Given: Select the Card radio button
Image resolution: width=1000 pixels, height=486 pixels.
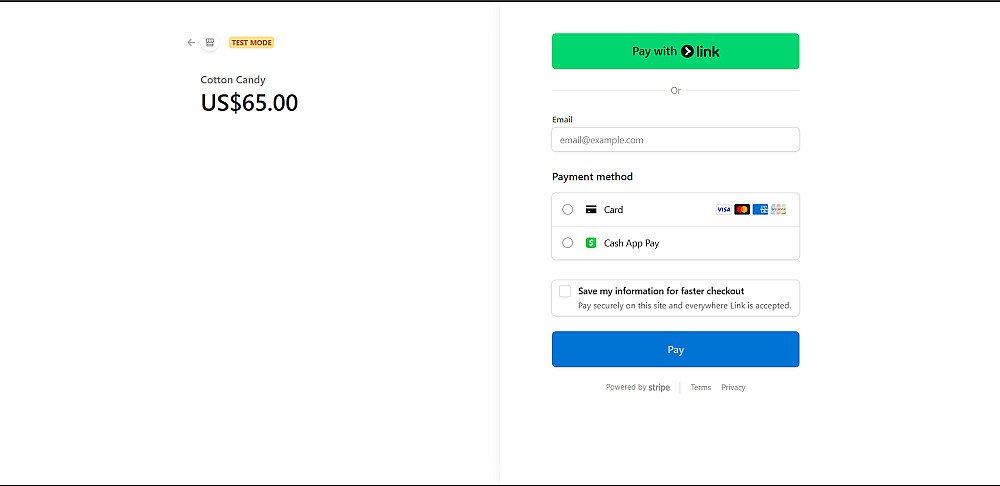Looking at the screenshot, I should click(x=568, y=210).
